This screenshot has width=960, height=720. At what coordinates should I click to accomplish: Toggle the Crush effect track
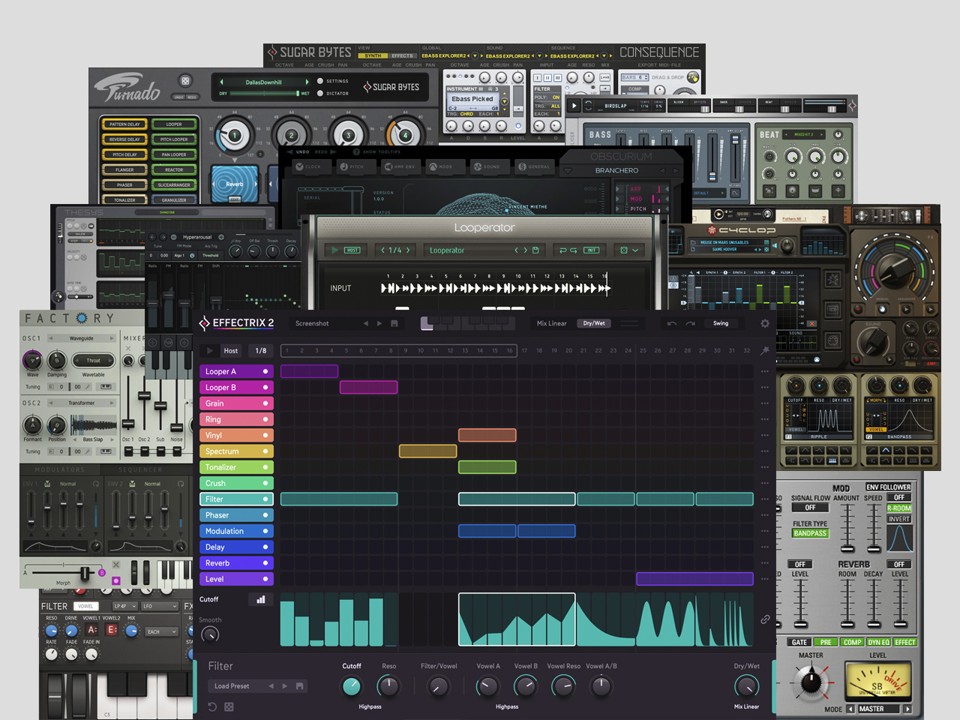[x=265, y=483]
